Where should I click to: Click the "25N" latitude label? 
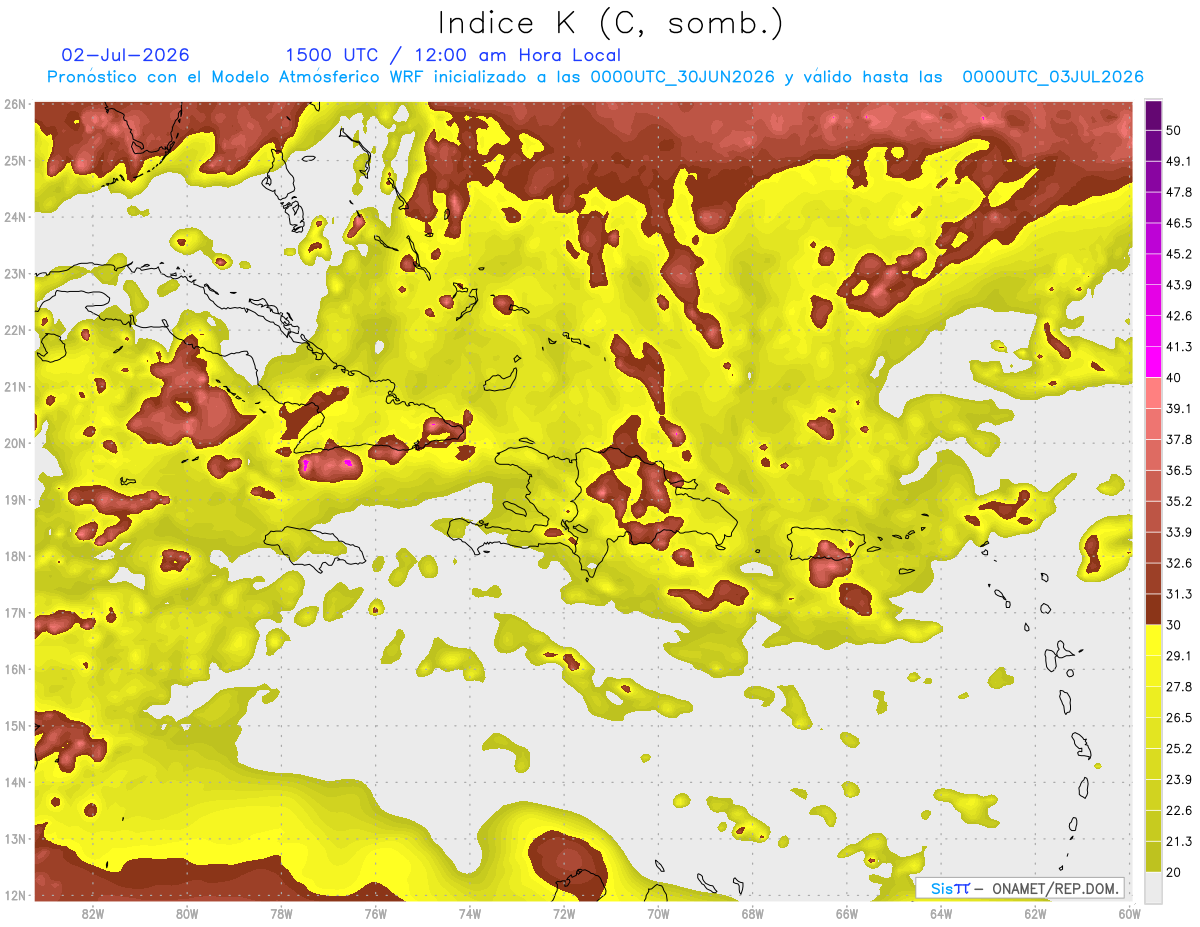14,161
